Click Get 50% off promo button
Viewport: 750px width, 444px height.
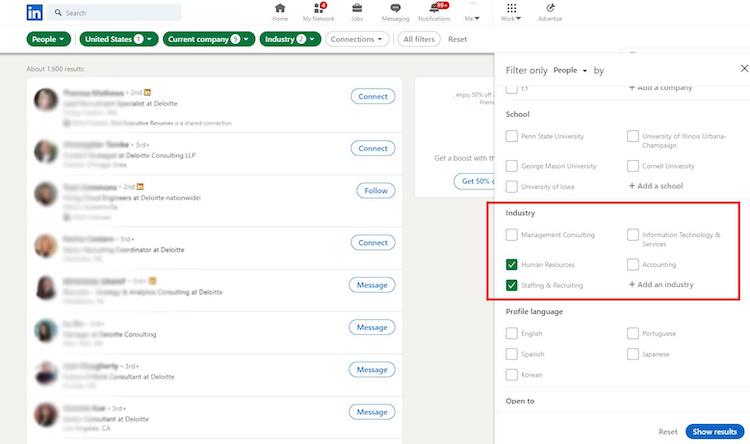[474, 181]
